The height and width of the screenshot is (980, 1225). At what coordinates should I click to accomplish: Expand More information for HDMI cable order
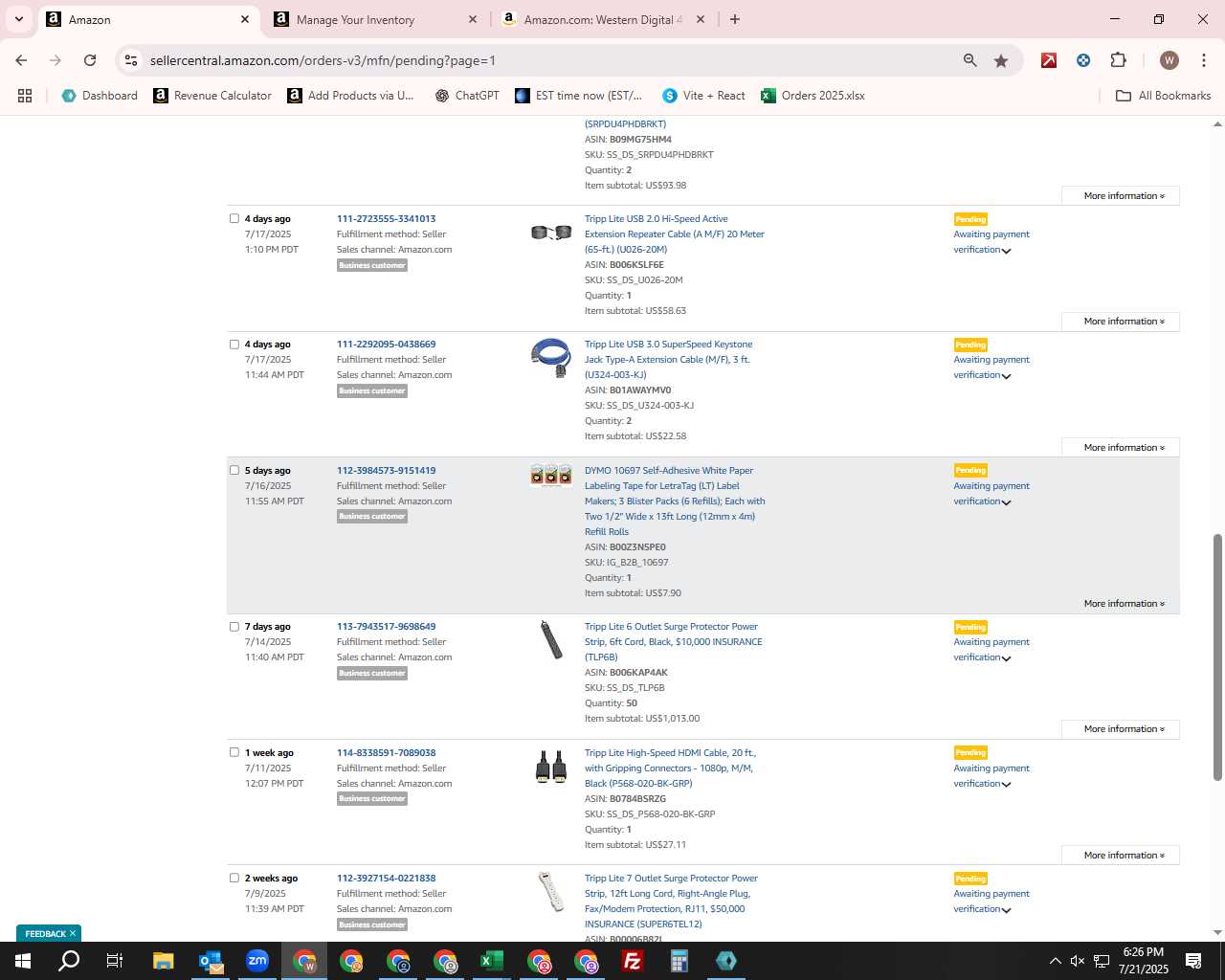point(1122,856)
